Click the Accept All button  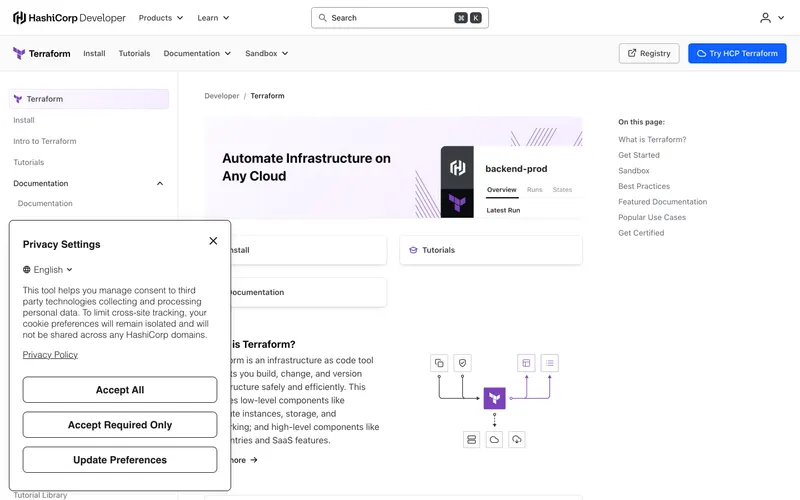click(x=120, y=390)
